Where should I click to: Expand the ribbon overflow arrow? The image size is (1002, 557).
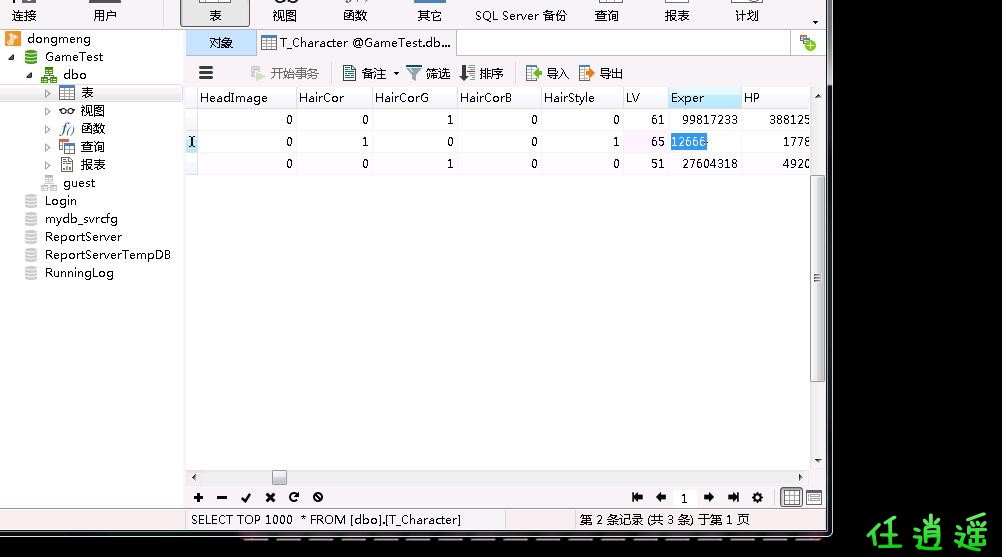pos(815,22)
